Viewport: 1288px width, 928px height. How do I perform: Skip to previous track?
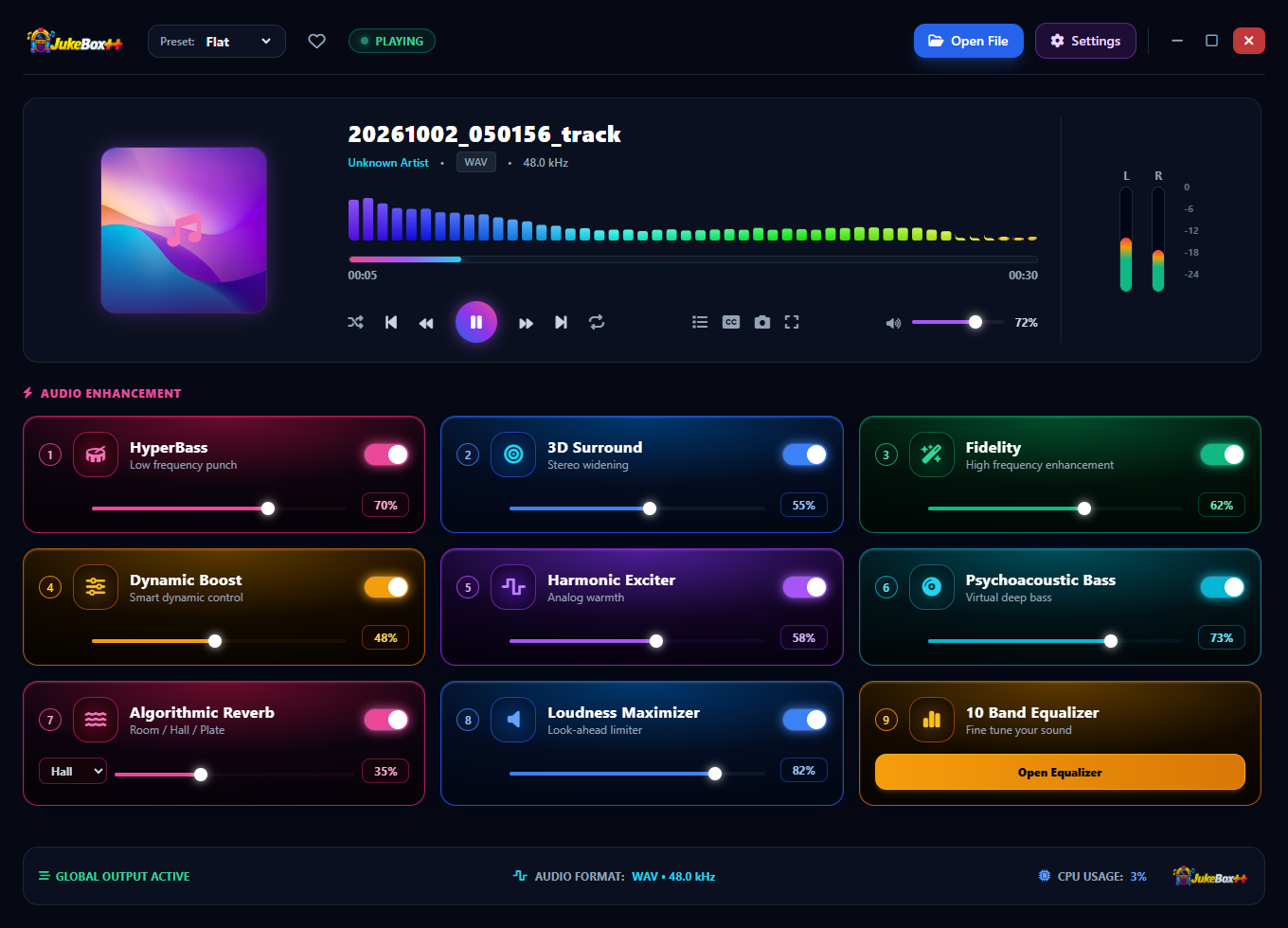(x=391, y=323)
